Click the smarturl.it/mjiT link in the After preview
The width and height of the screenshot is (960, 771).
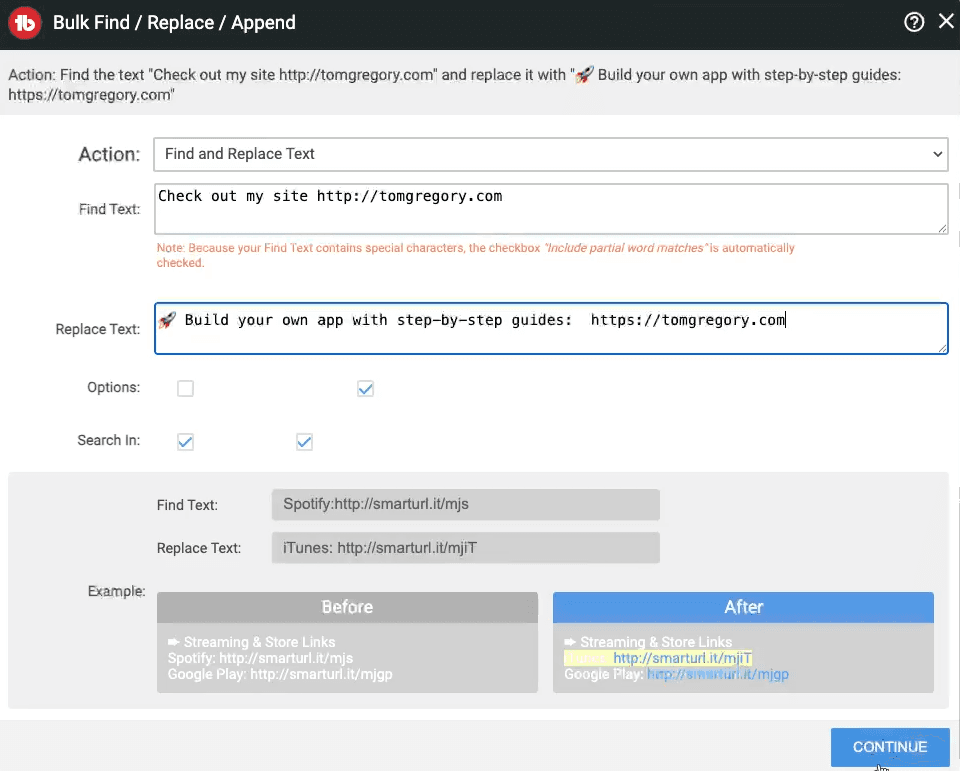681,658
